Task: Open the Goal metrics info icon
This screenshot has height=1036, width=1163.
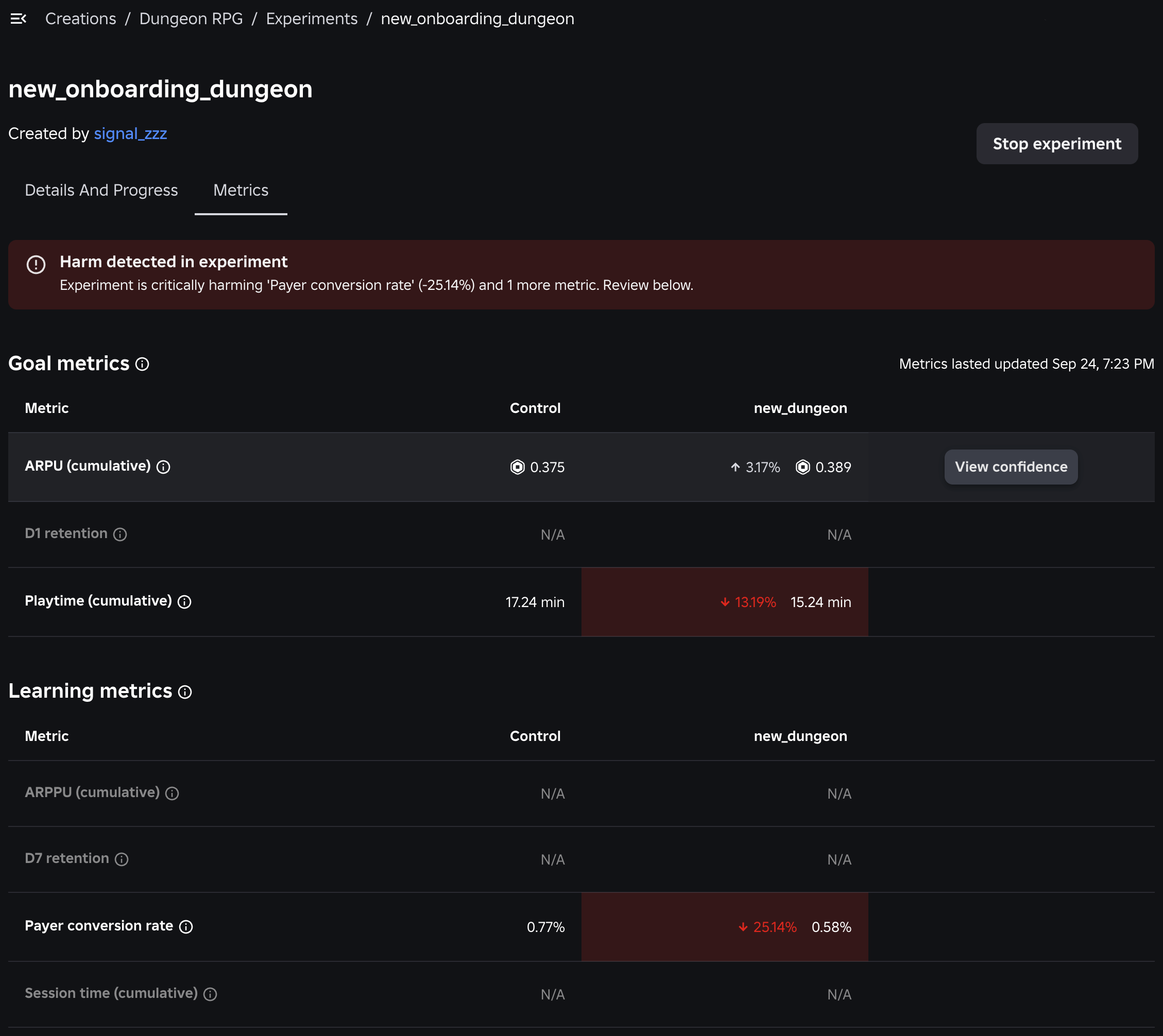Action: pos(142,365)
